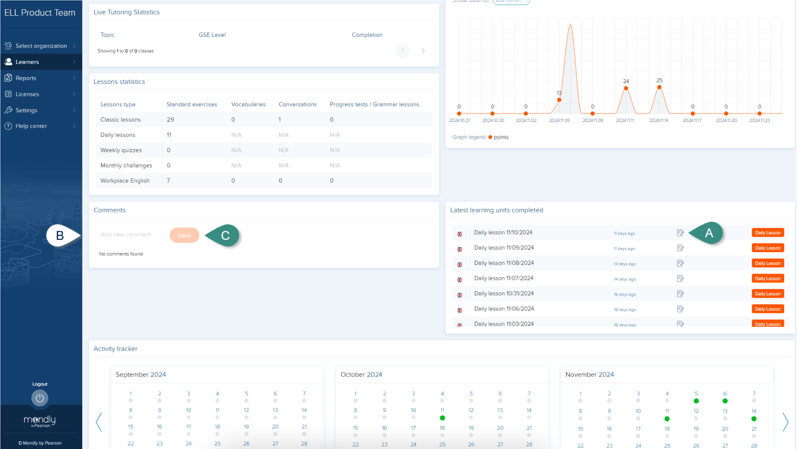806x449 pixels.
Task: Click the Help center question mark icon
Action: [9, 126]
